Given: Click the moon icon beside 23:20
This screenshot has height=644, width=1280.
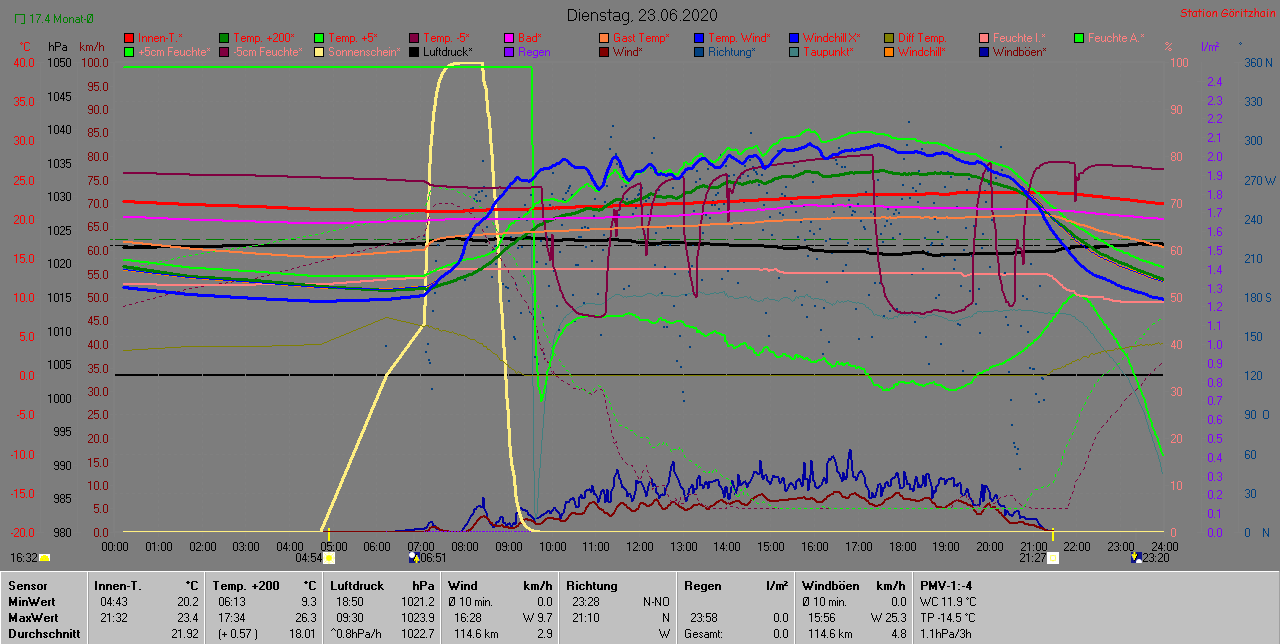Looking at the screenshot, I should tap(1135, 558).
